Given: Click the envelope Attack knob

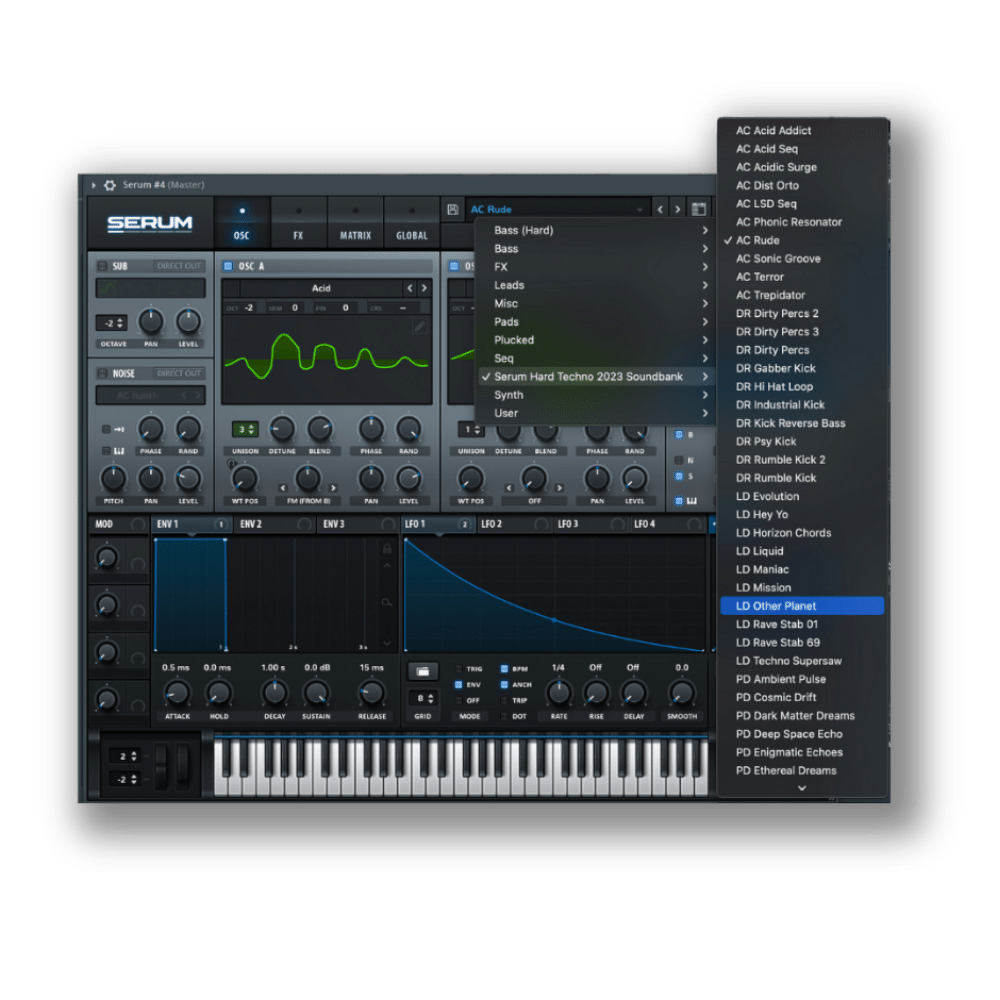Looking at the screenshot, I should pos(176,692).
